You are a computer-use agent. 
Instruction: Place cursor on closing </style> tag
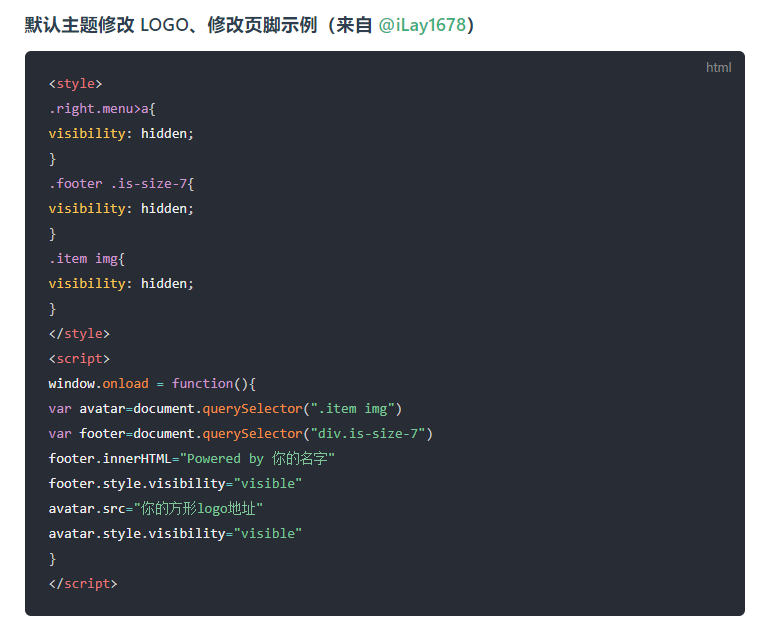(79, 334)
